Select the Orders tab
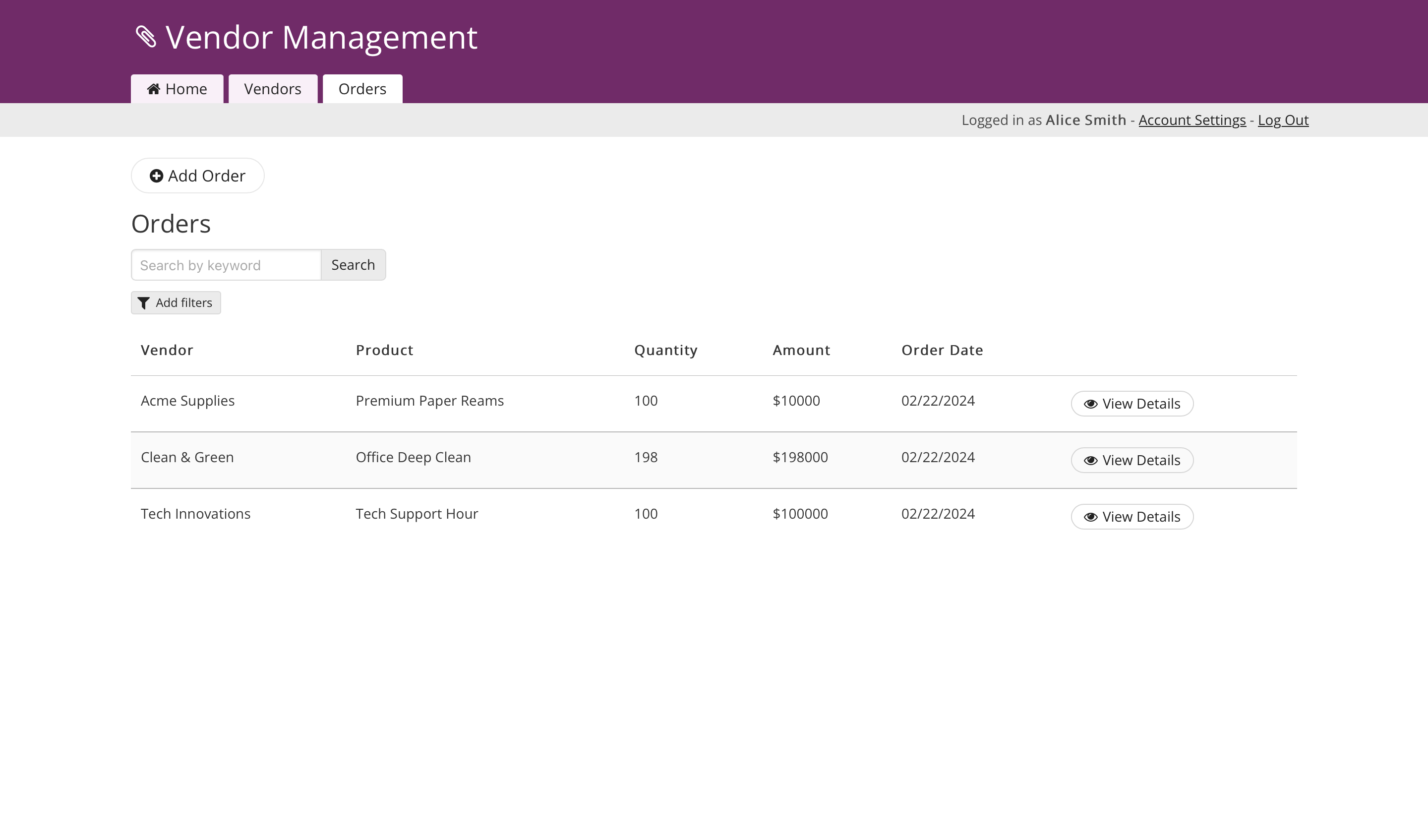Viewport: 1428px width, 840px height. click(362, 89)
